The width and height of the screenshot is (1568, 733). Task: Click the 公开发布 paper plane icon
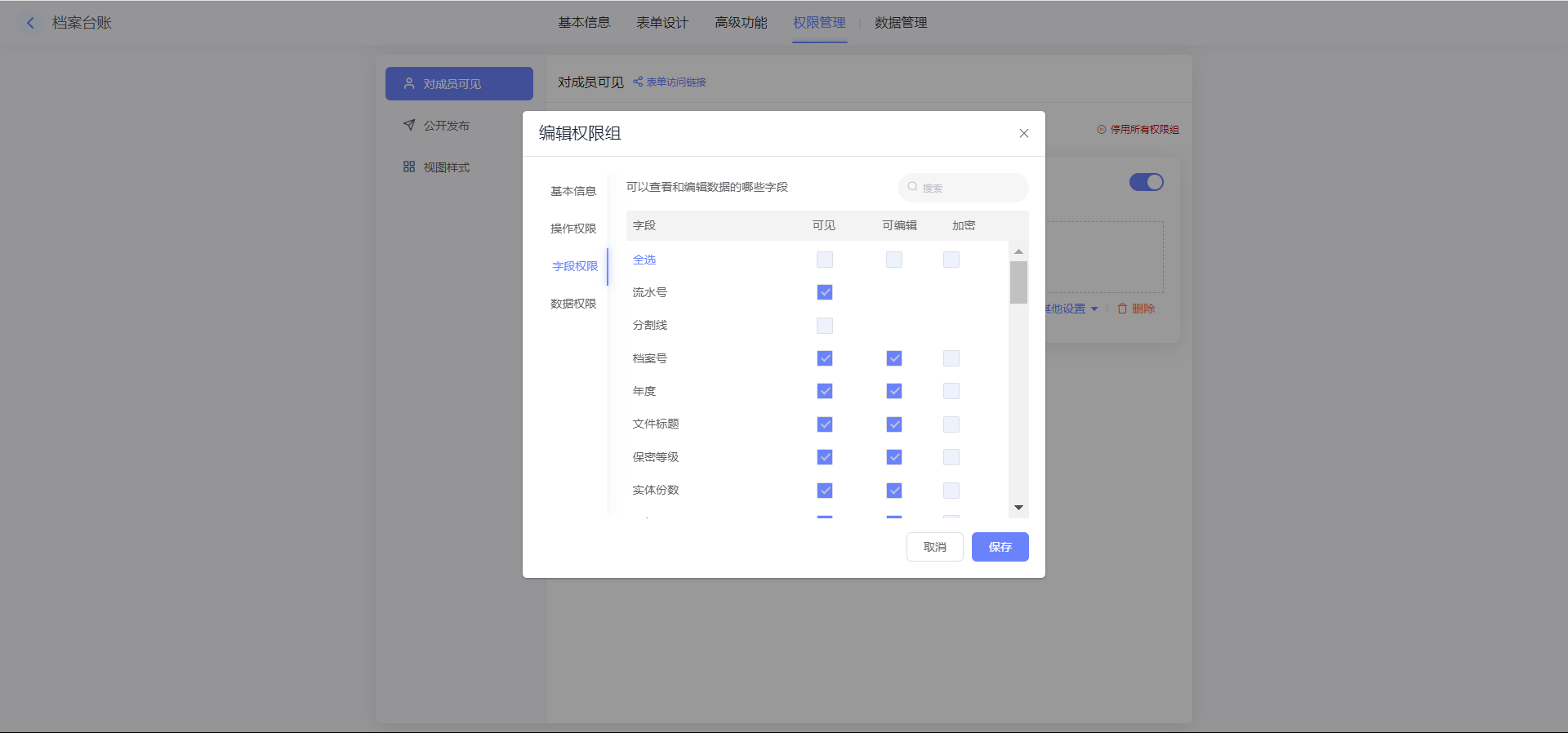(x=409, y=125)
